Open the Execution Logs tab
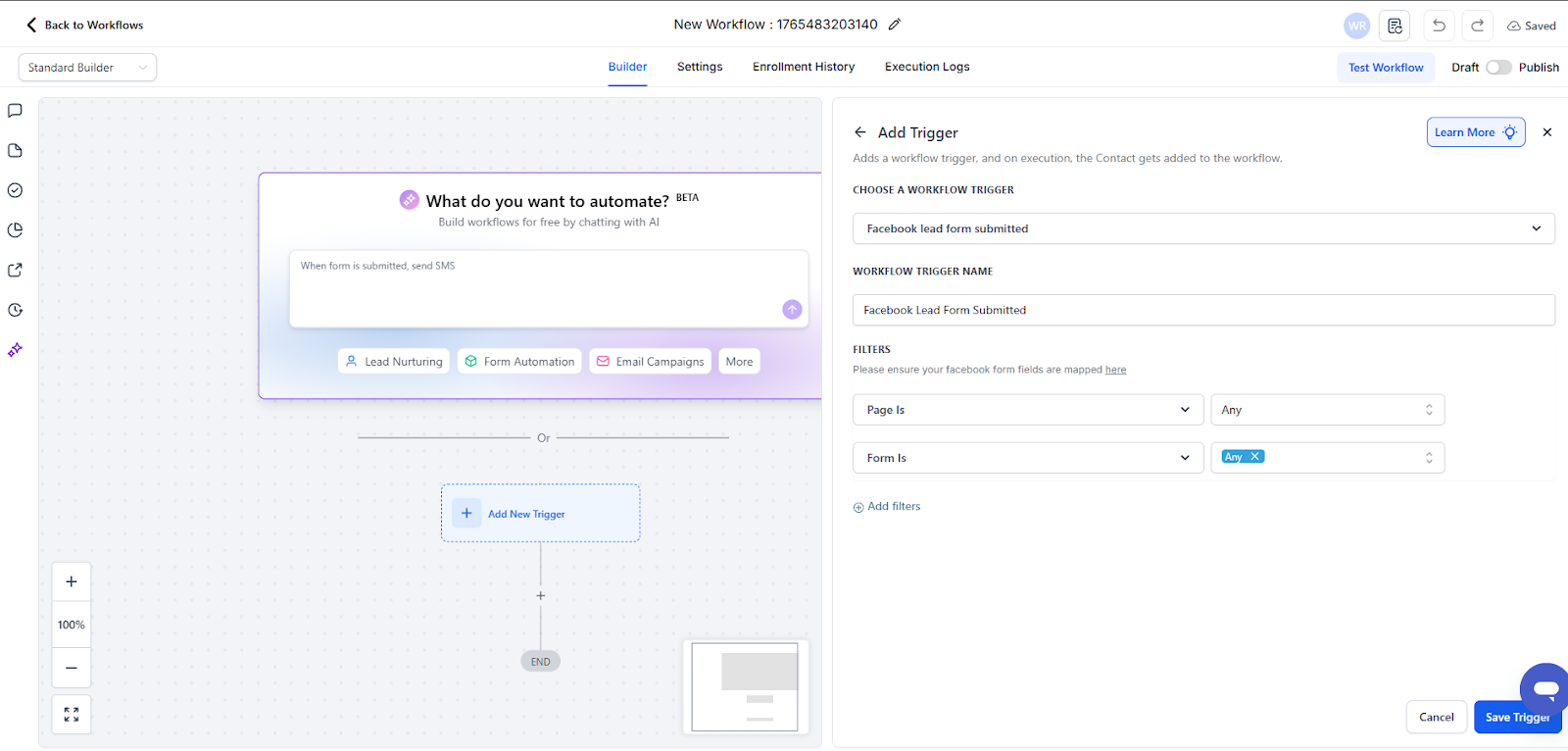Viewport: 1568px width, 751px height. (x=927, y=67)
